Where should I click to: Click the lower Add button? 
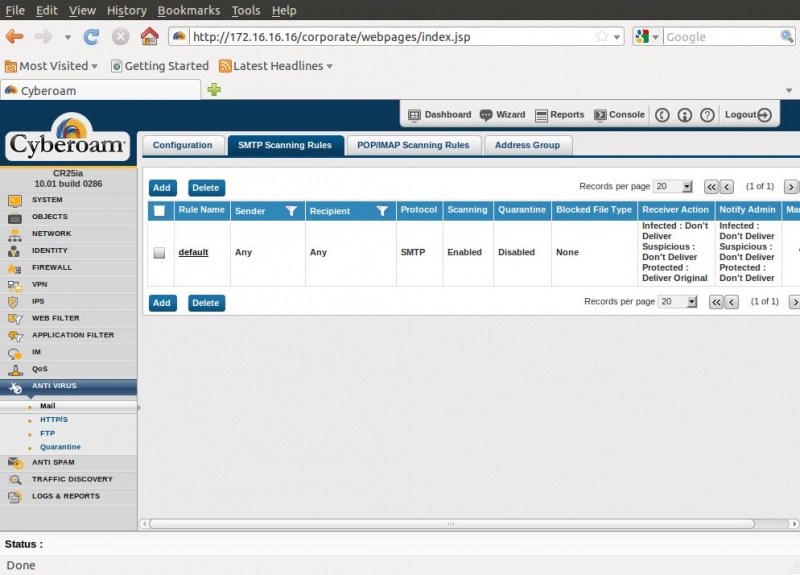click(x=162, y=303)
